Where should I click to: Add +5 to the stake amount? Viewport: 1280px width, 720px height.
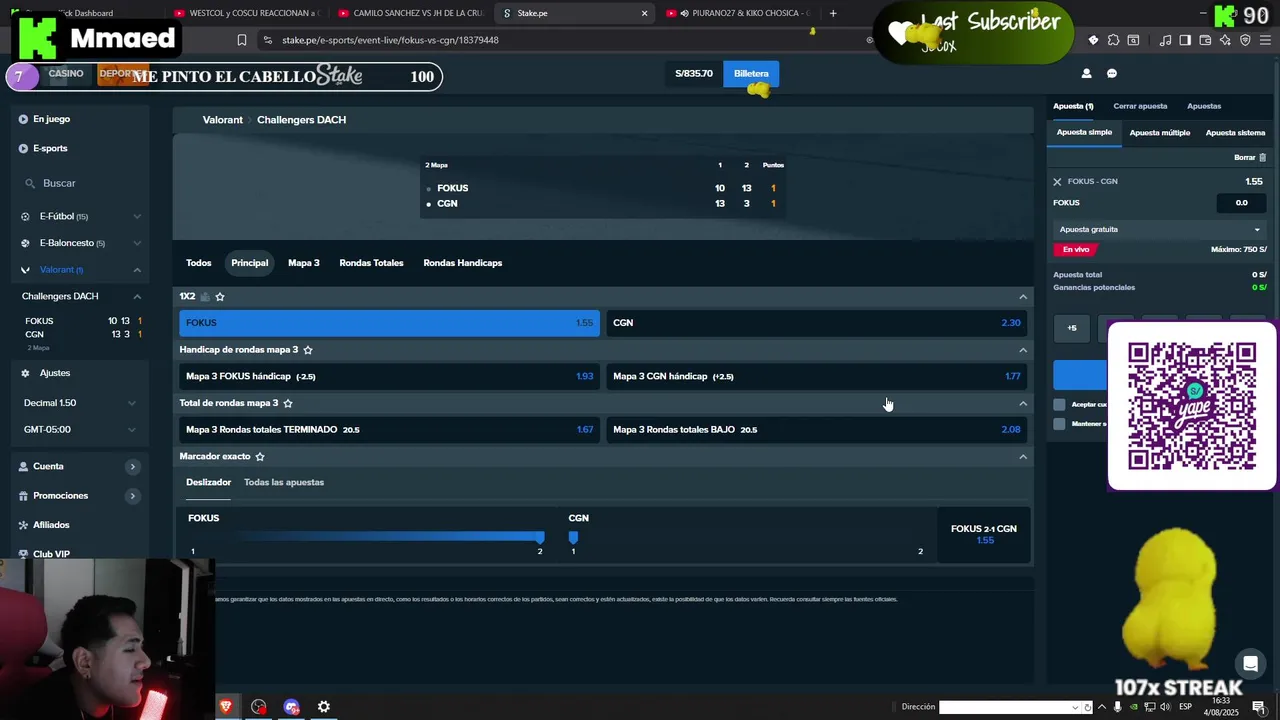click(x=1072, y=328)
